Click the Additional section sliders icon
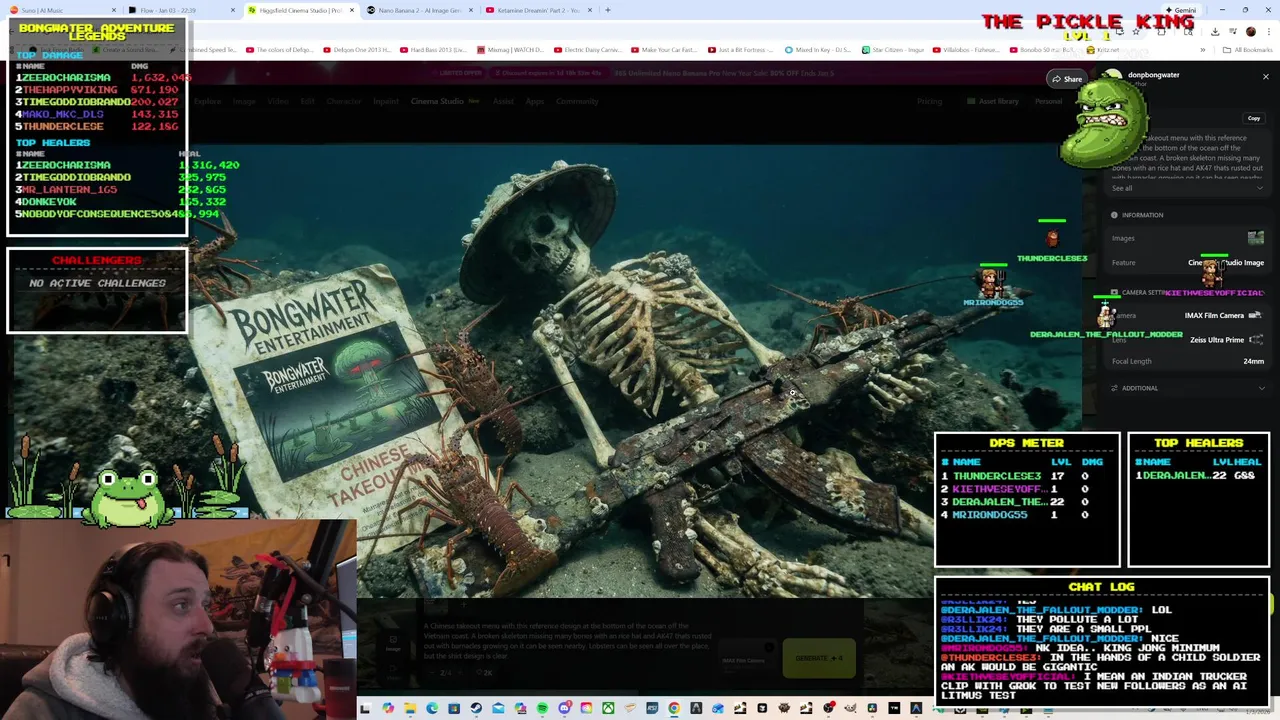 1114,388
